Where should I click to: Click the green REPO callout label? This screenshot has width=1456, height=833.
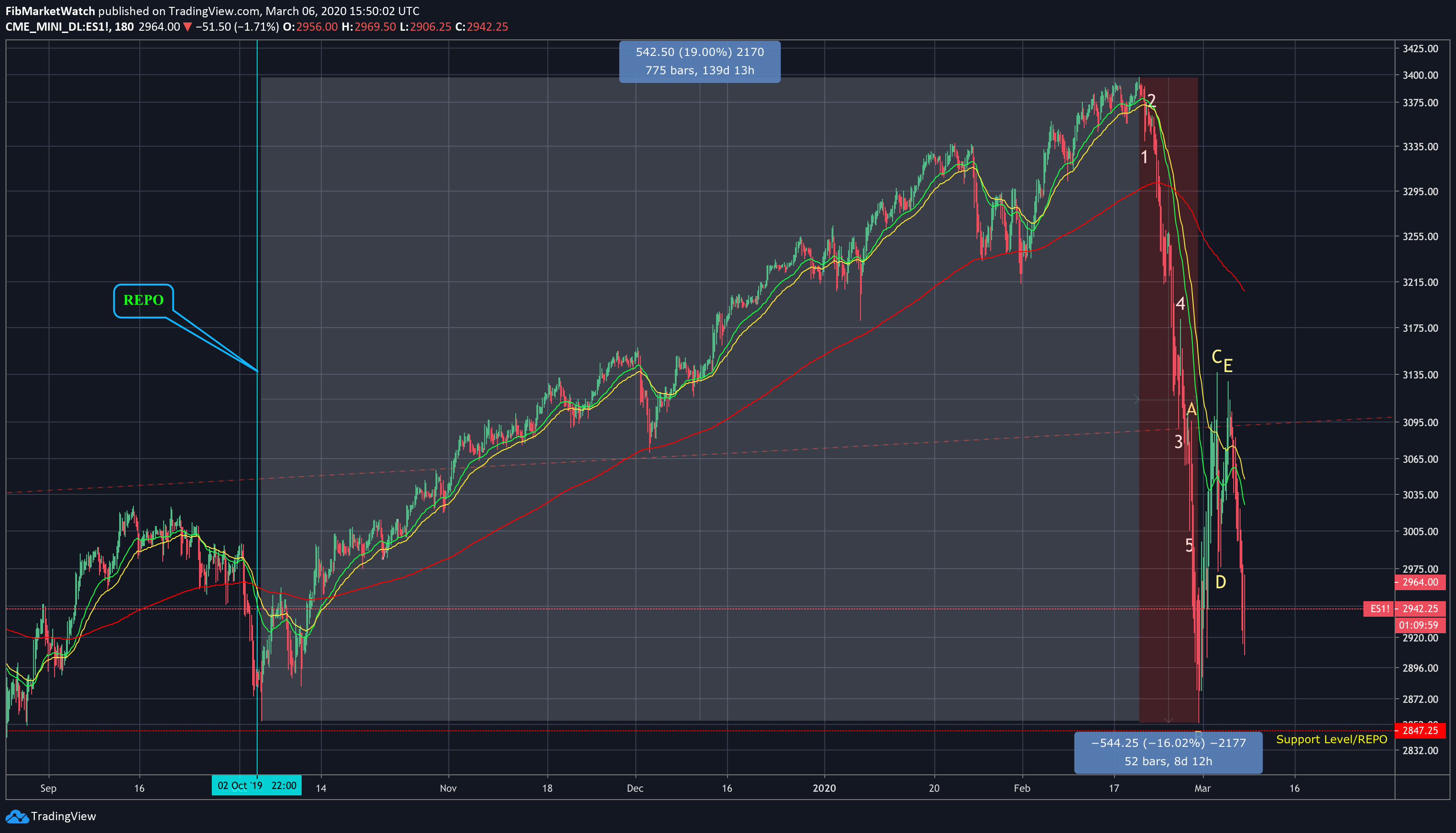tap(143, 301)
